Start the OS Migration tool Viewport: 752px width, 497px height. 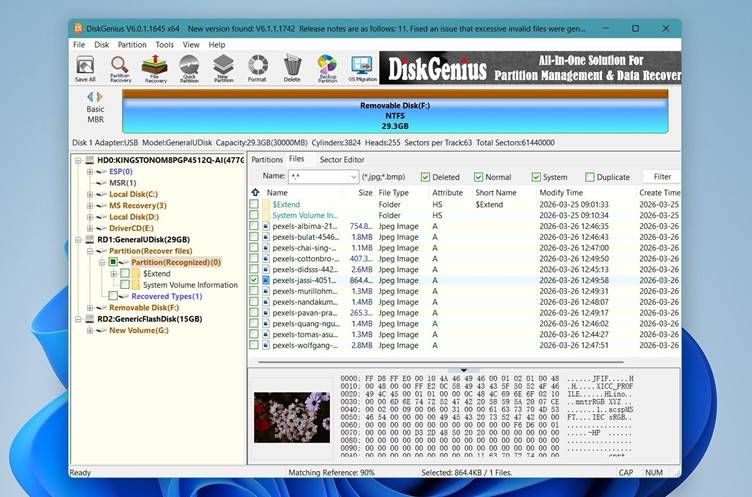pos(361,68)
